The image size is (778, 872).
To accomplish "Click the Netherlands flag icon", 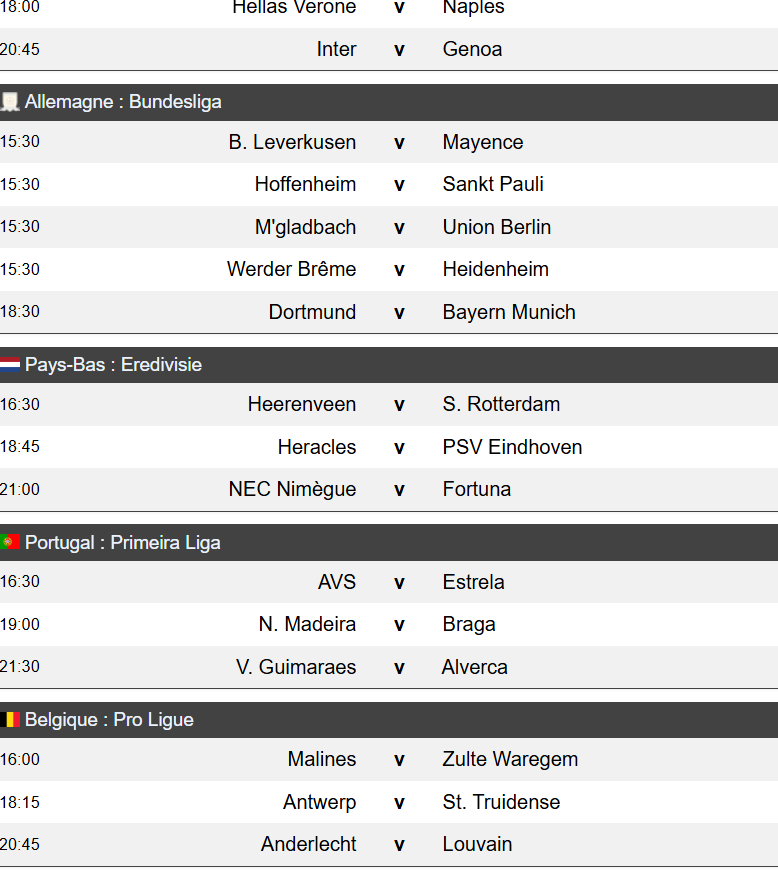I will (11, 365).
